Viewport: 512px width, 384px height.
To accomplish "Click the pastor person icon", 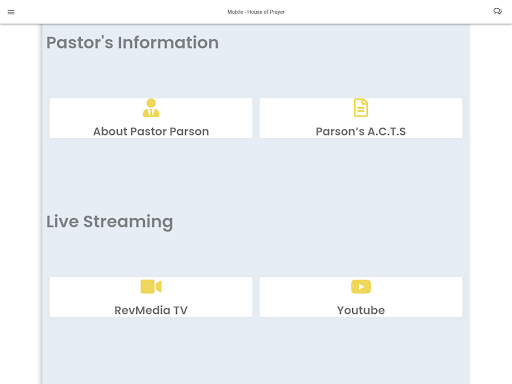I will (x=151, y=108).
